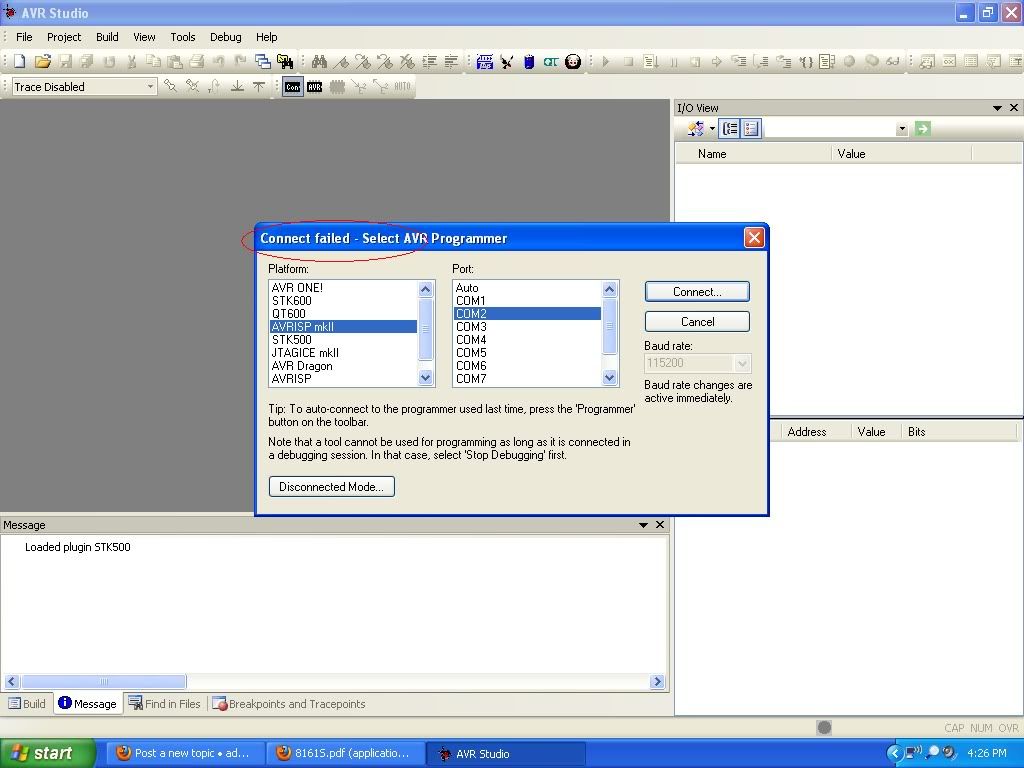
Task: Expand the I/O View filter icon arrow
Action: coord(712,129)
